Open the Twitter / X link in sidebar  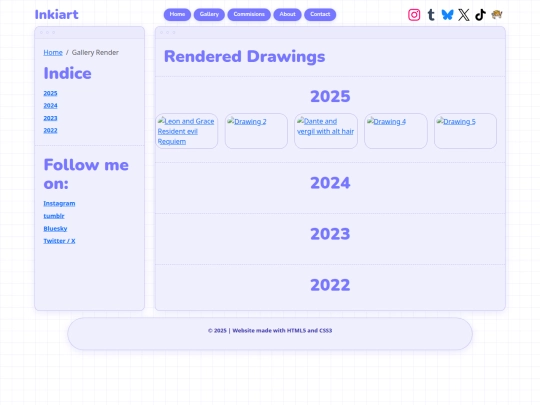(59, 241)
